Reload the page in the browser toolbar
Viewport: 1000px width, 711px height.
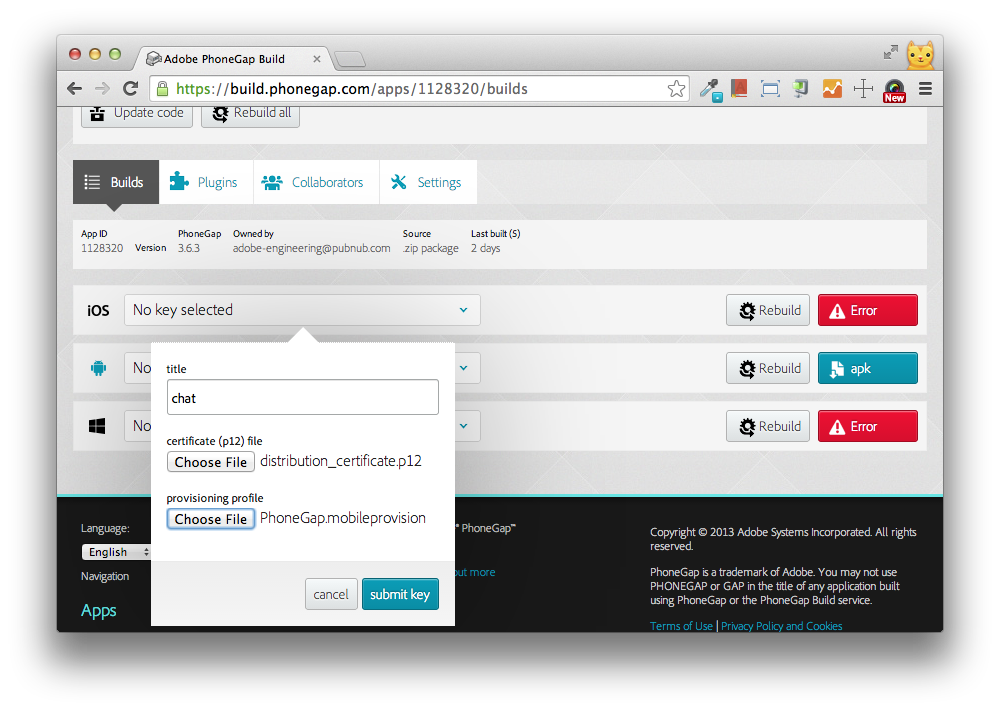[x=130, y=89]
